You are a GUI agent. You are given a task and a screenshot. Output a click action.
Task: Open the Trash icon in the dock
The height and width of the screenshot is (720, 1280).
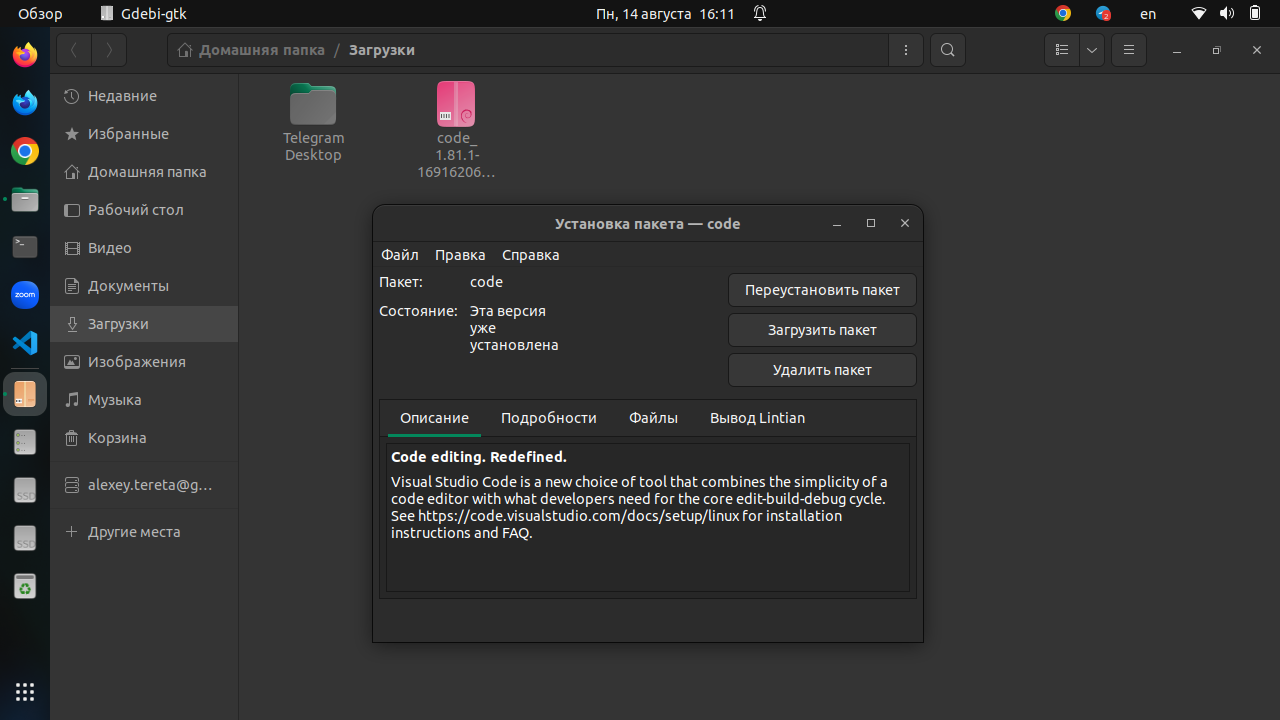[25, 587]
